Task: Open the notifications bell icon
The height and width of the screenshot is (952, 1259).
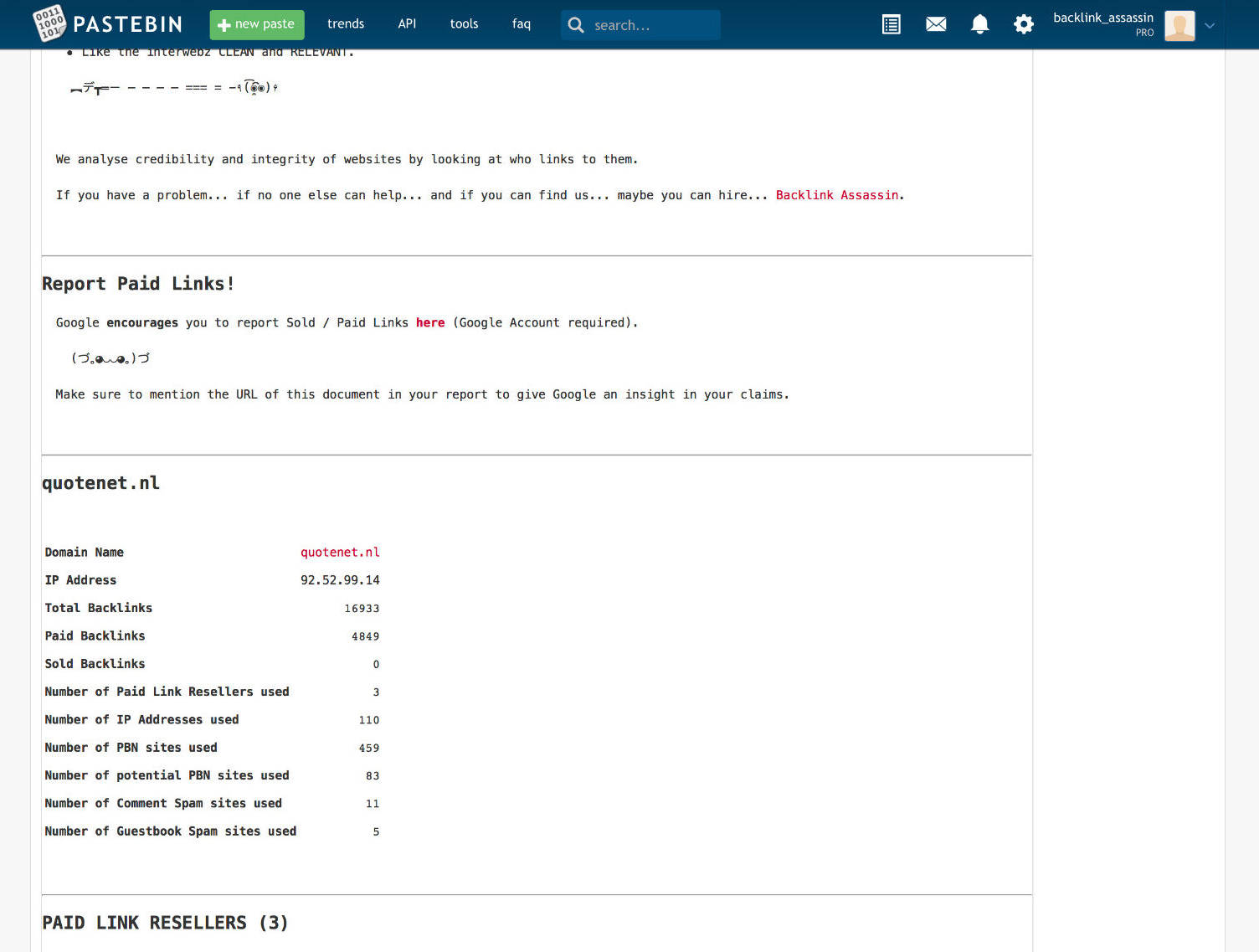Action: click(x=980, y=24)
